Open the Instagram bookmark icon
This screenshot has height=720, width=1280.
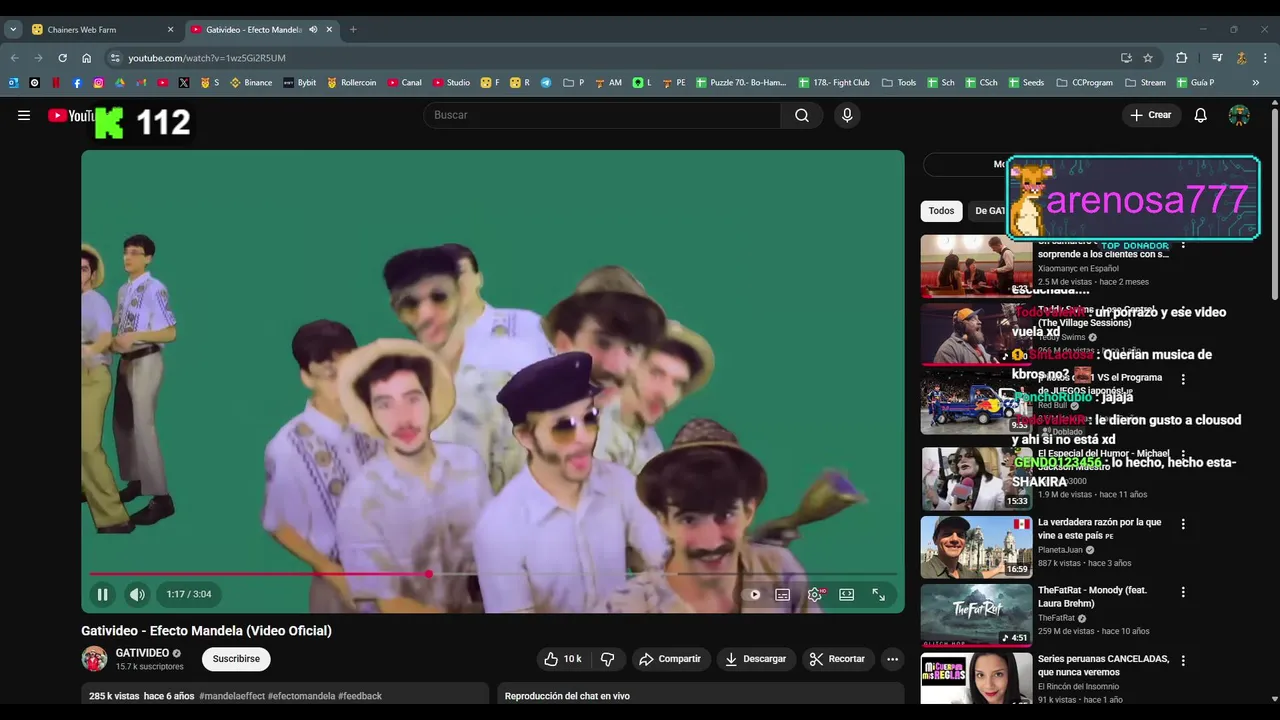[98, 83]
